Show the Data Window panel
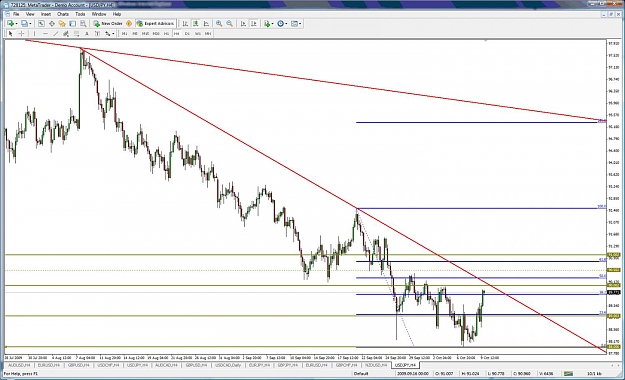 [x=52, y=24]
